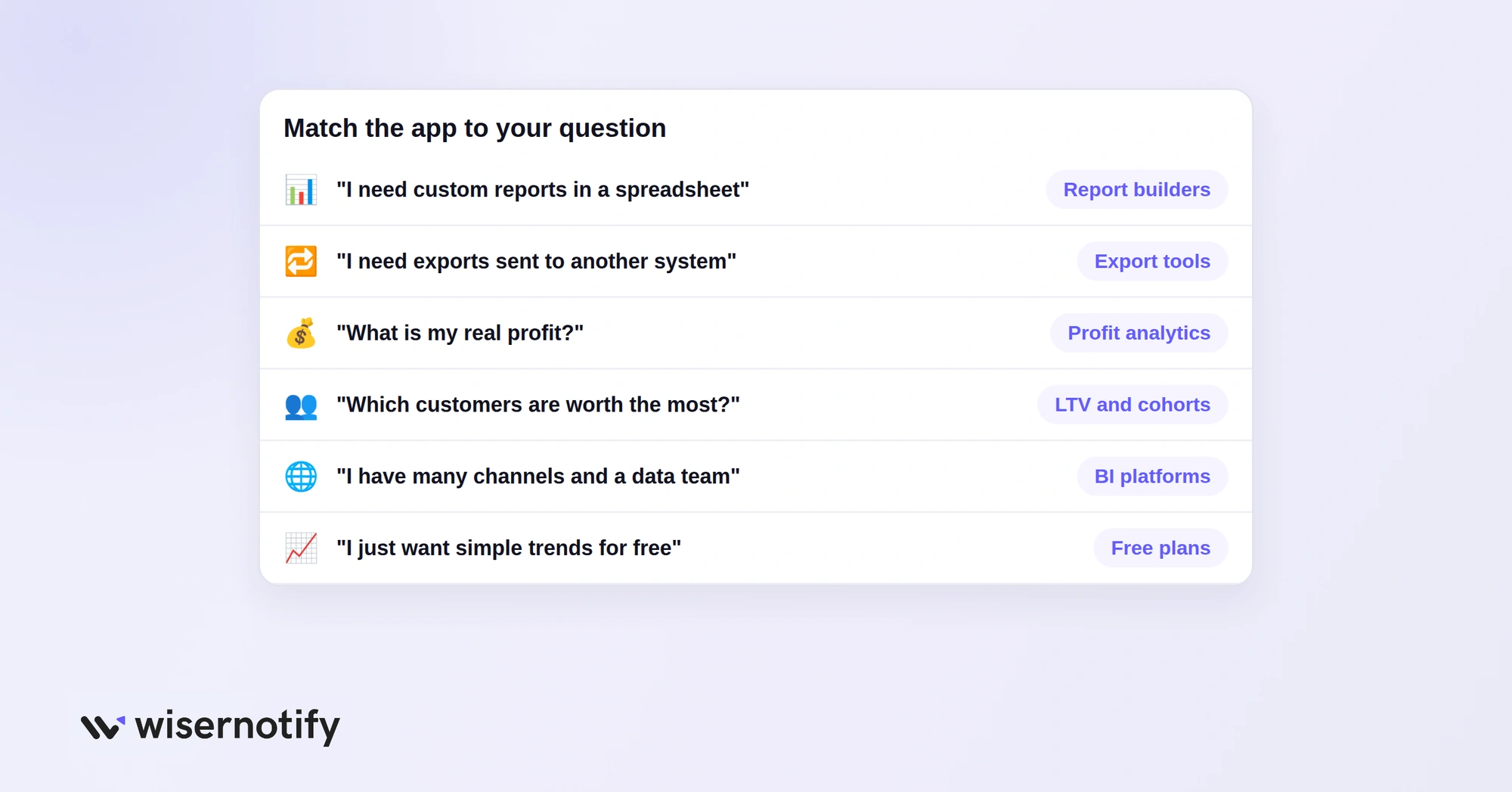Image resolution: width=1512 pixels, height=792 pixels.
Task: Select the Report builders pill
Action: [1137, 190]
